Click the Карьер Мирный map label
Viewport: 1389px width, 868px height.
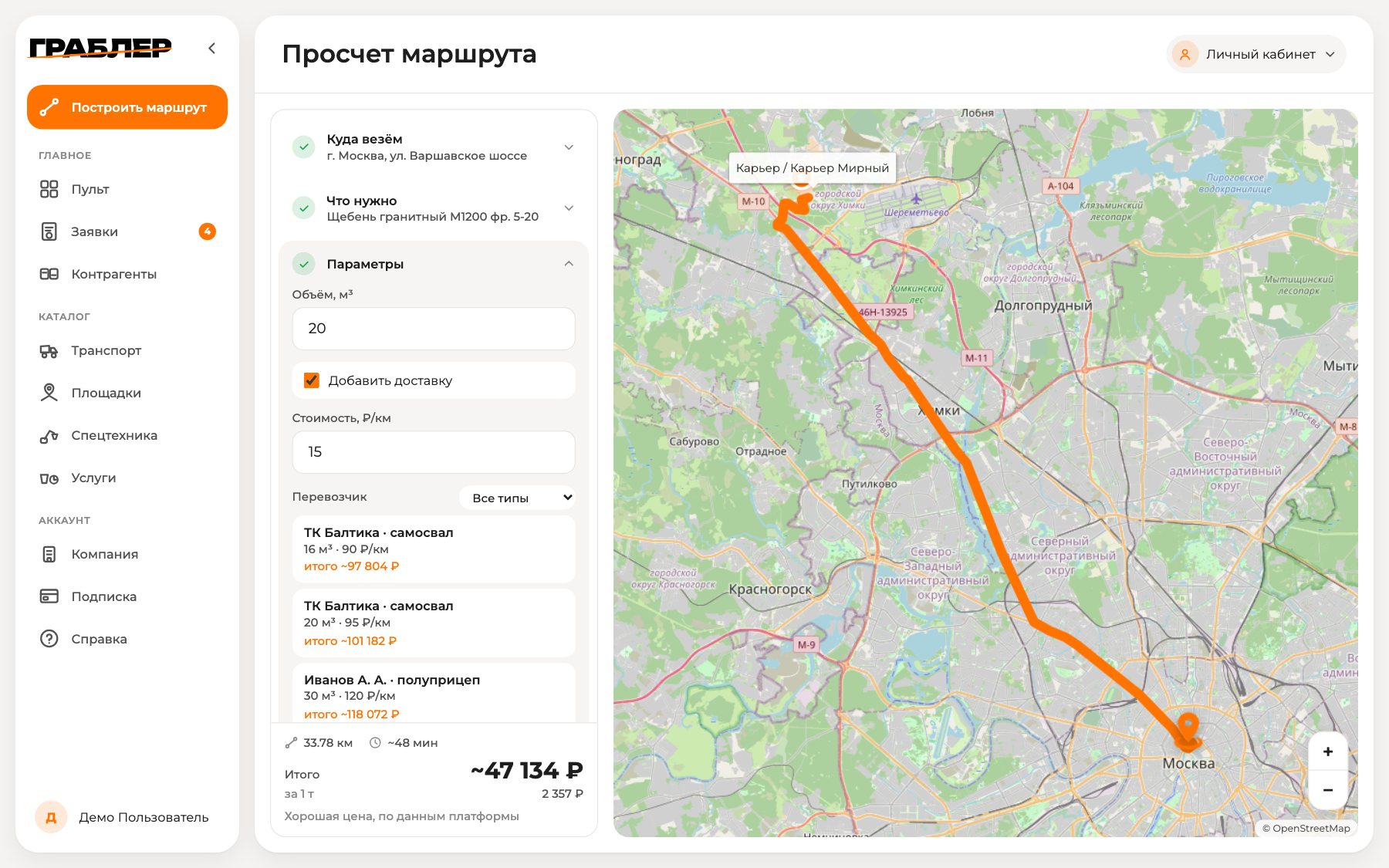[813, 167]
